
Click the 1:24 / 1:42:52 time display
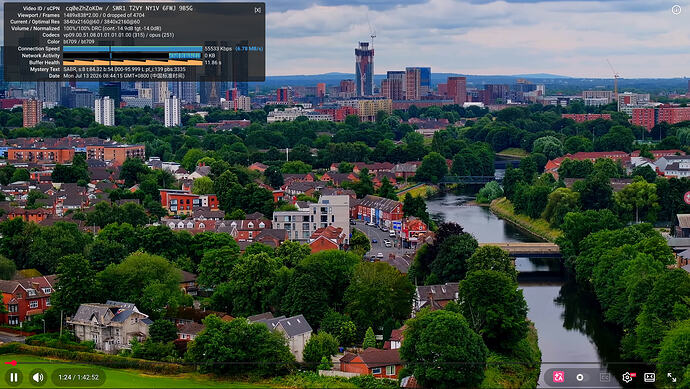click(x=78, y=377)
